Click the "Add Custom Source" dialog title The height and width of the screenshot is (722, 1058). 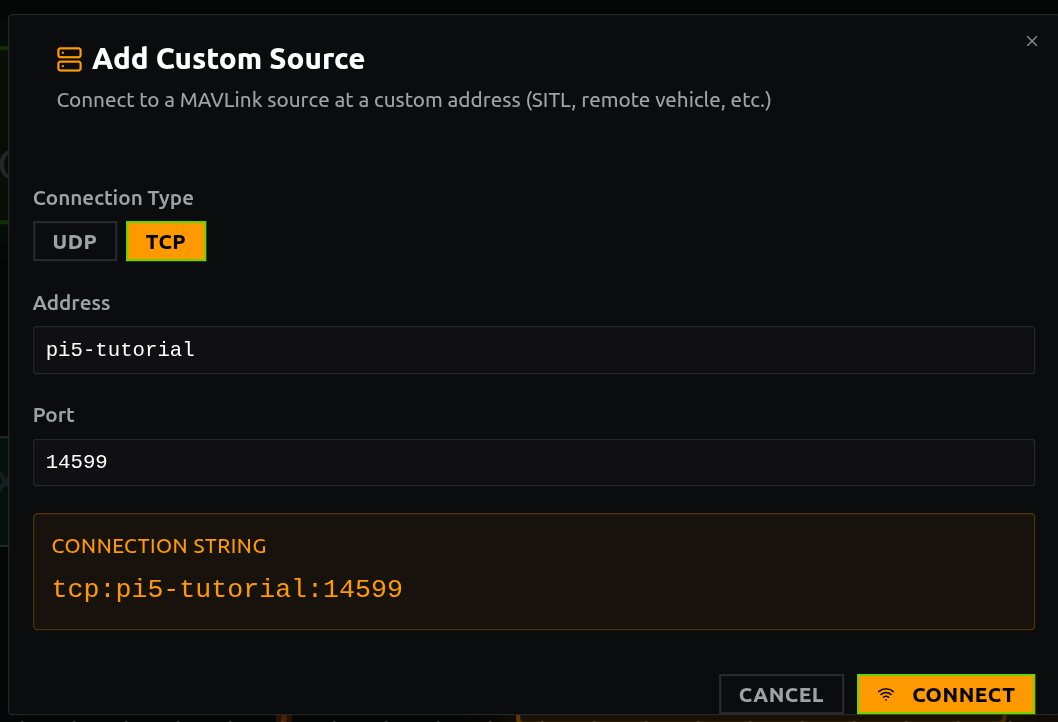pos(228,59)
